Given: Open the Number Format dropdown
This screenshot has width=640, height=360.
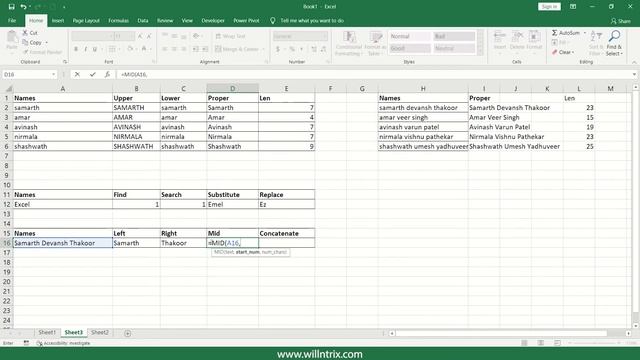Looking at the screenshot, I should pos(325,36).
